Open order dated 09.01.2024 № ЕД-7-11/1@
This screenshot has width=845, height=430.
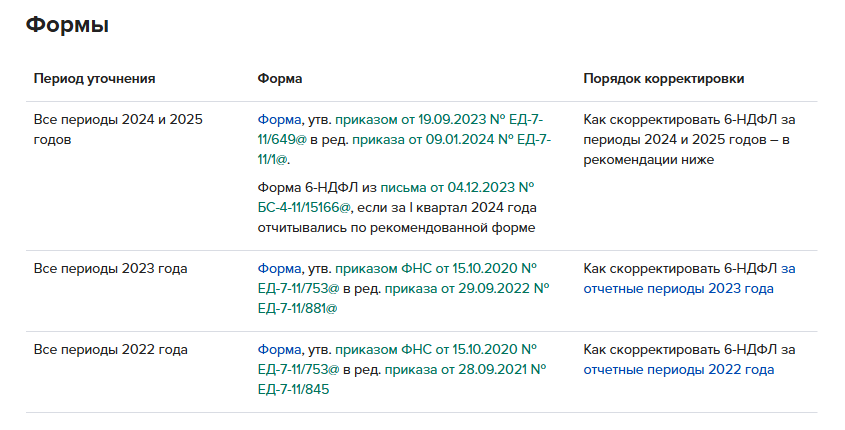[x=450, y=139]
